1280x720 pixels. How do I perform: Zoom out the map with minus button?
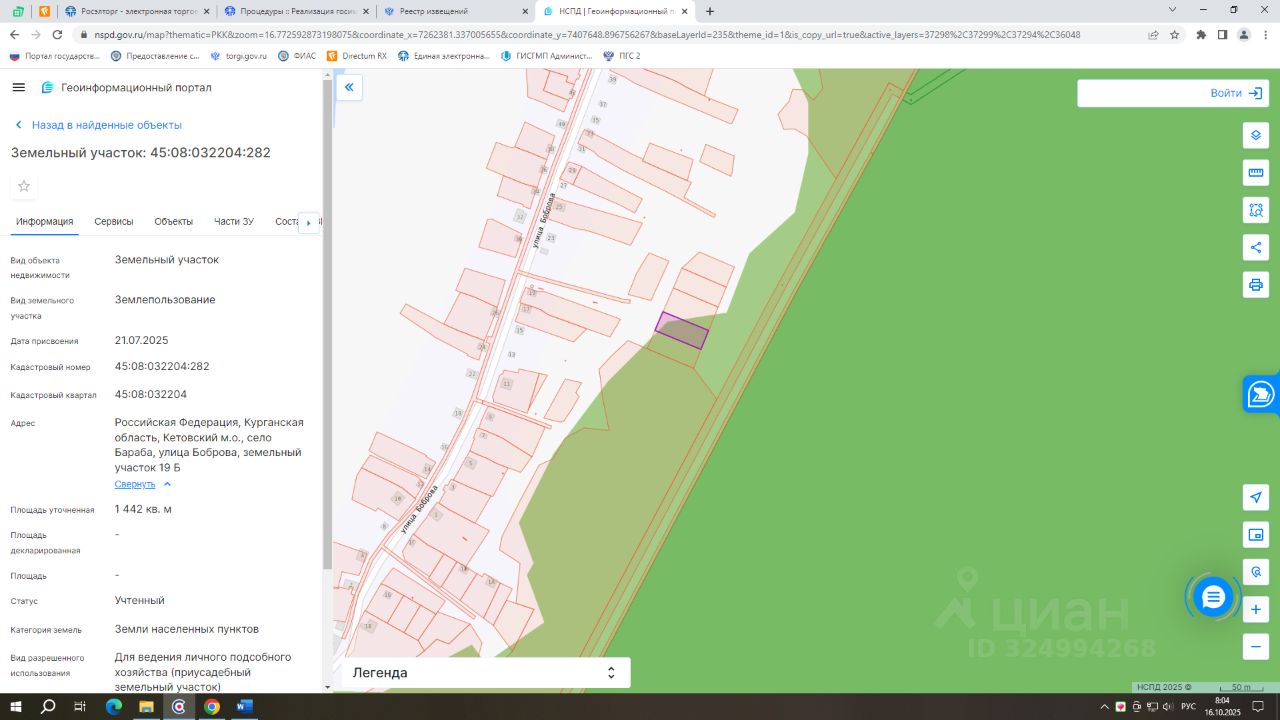tap(1256, 647)
